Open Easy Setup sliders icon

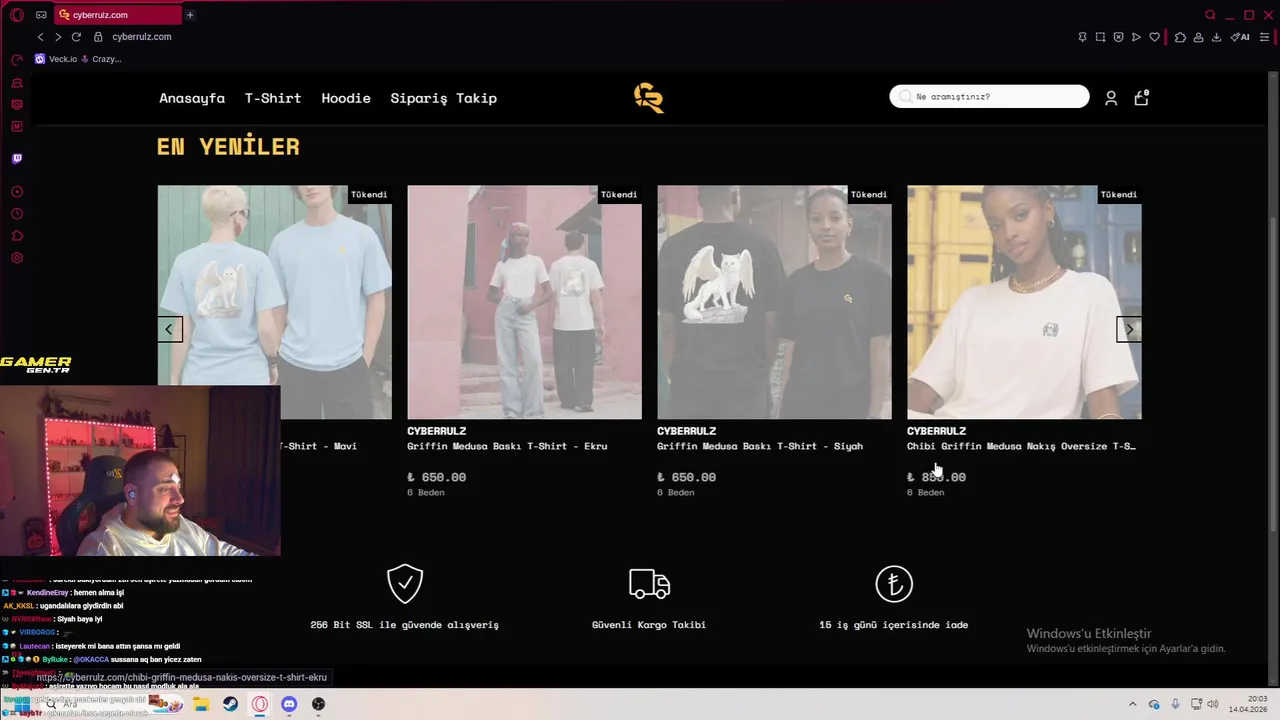coord(1264,37)
